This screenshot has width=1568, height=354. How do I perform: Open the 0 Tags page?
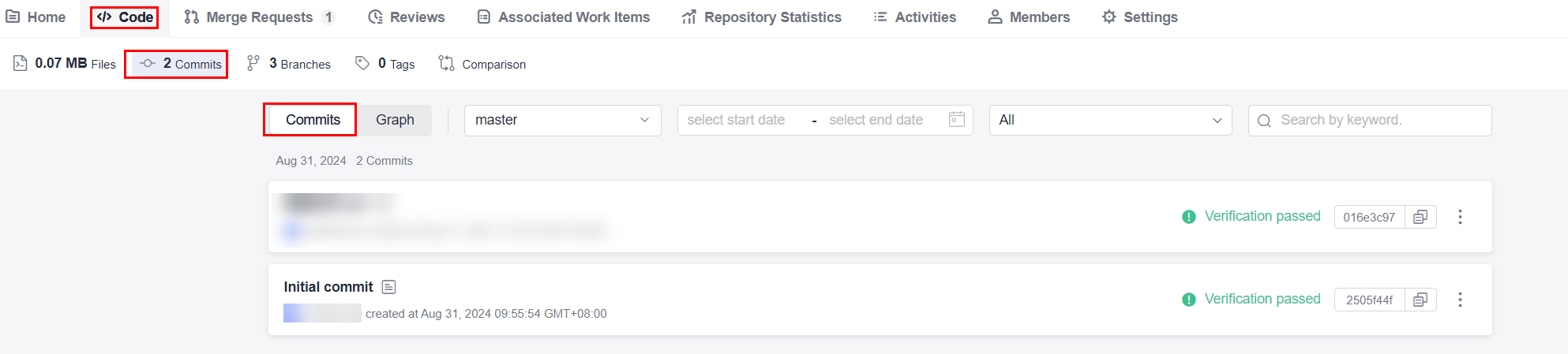coord(385,64)
